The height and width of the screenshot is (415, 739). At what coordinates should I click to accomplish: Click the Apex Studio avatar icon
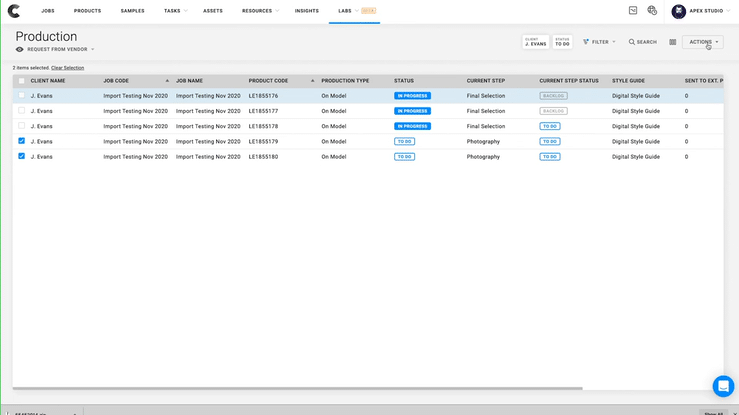679,11
